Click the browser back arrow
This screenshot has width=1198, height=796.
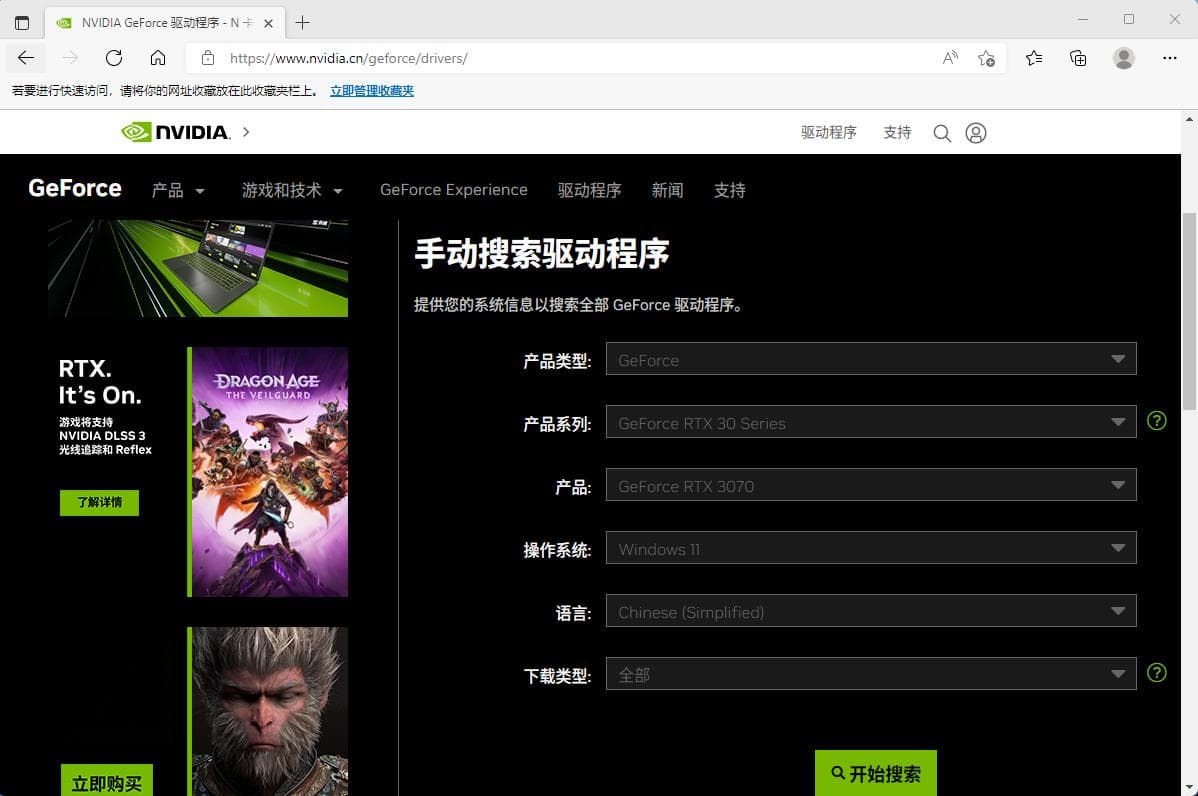tap(26, 58)
